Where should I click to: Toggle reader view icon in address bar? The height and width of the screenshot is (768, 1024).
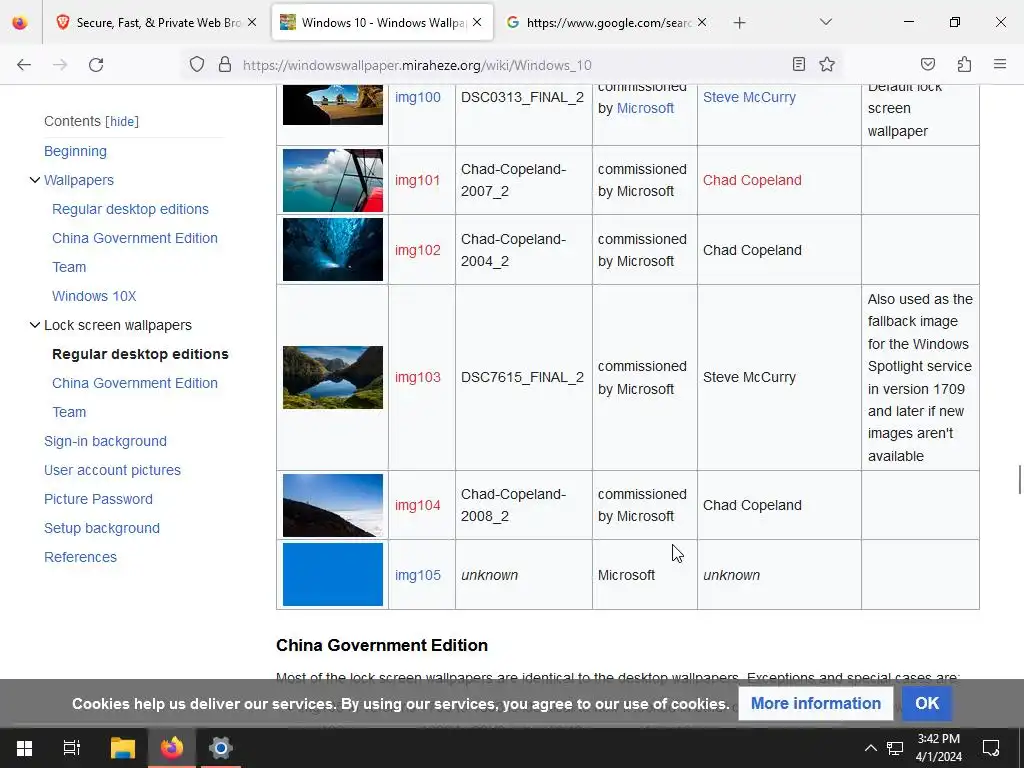point(799,64)
